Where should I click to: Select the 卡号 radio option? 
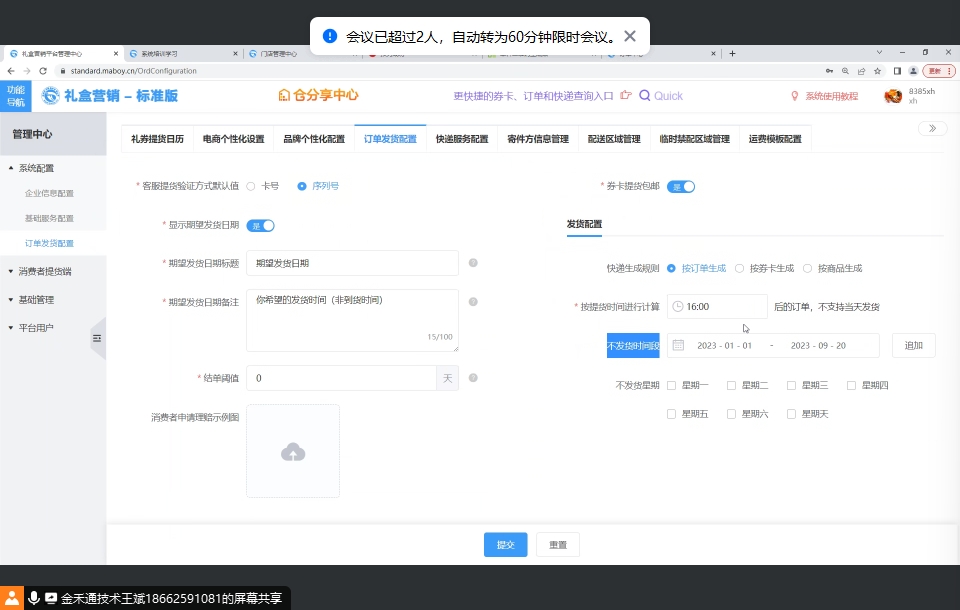pyautogui.click(x=251, y=186)
